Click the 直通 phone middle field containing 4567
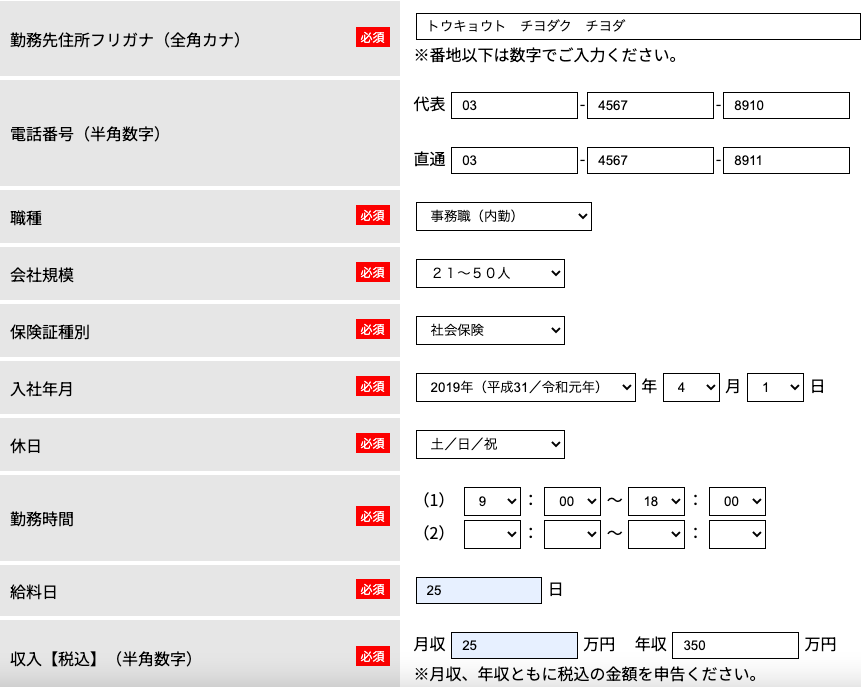Screen dimensions: 861x687 (650, 160)
